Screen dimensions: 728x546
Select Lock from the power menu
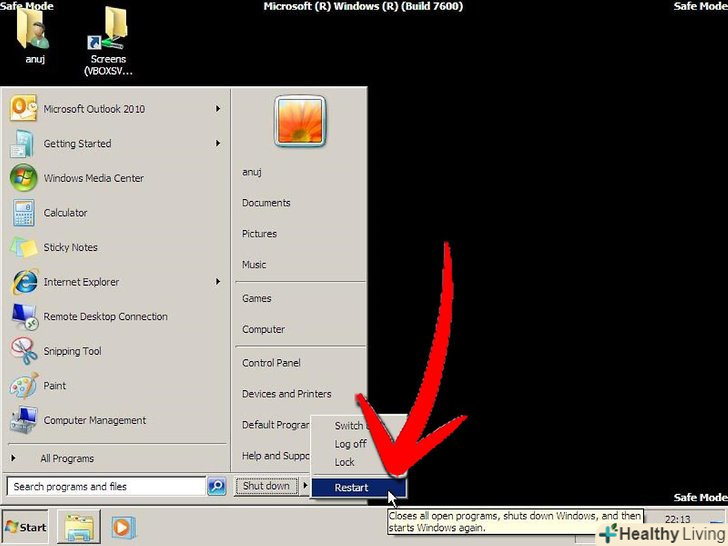(x=344, y=462)
